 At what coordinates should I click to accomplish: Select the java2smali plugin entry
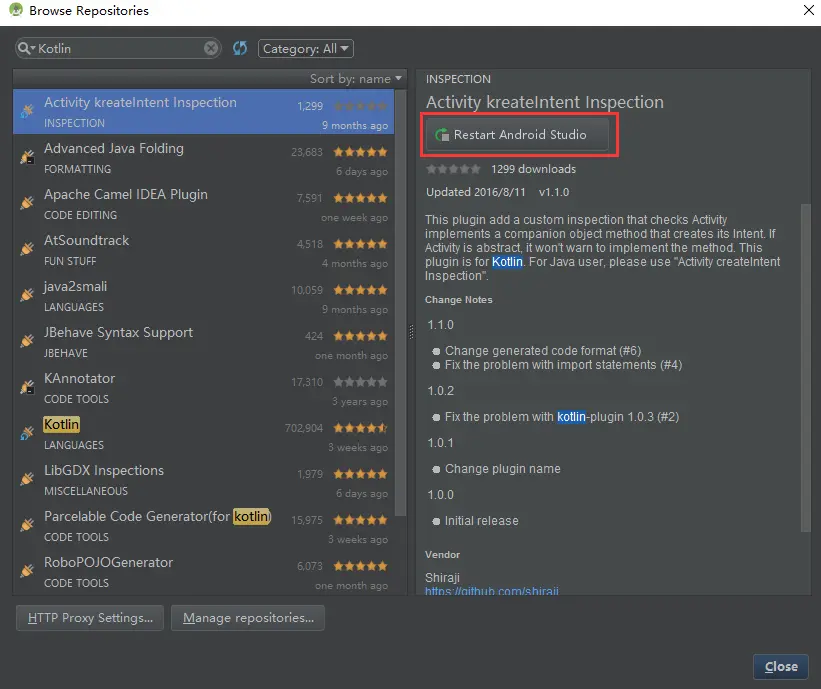click(204, 296)
